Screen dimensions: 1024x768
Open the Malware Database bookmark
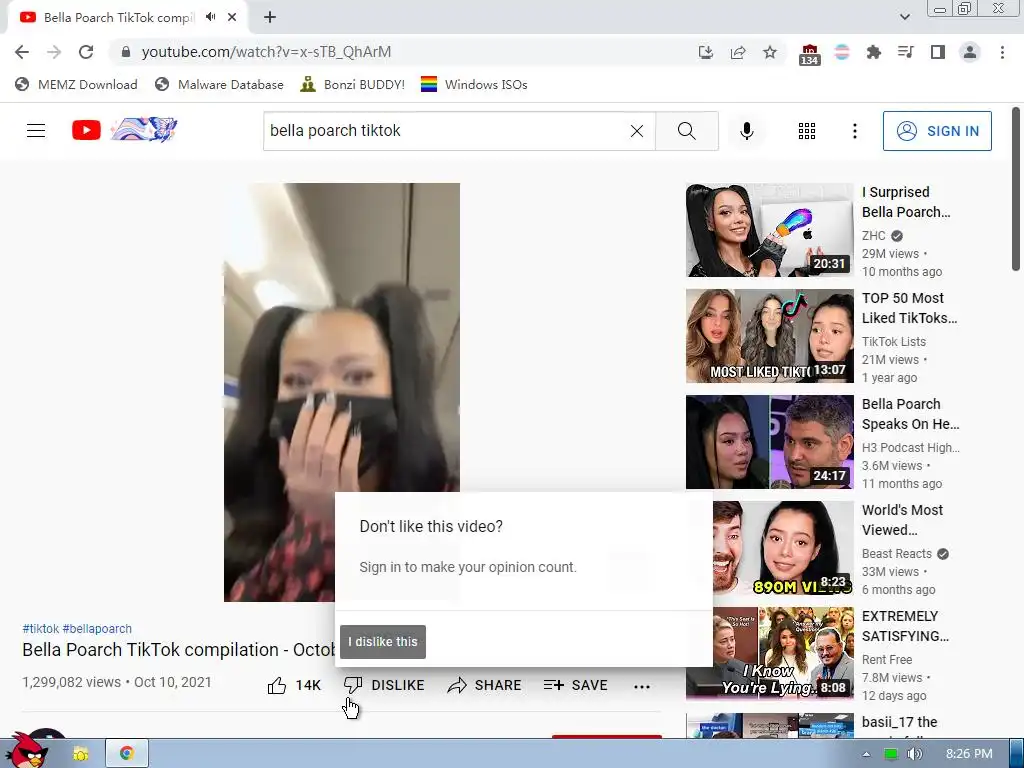pyautogui.click(x=219, y=85)
